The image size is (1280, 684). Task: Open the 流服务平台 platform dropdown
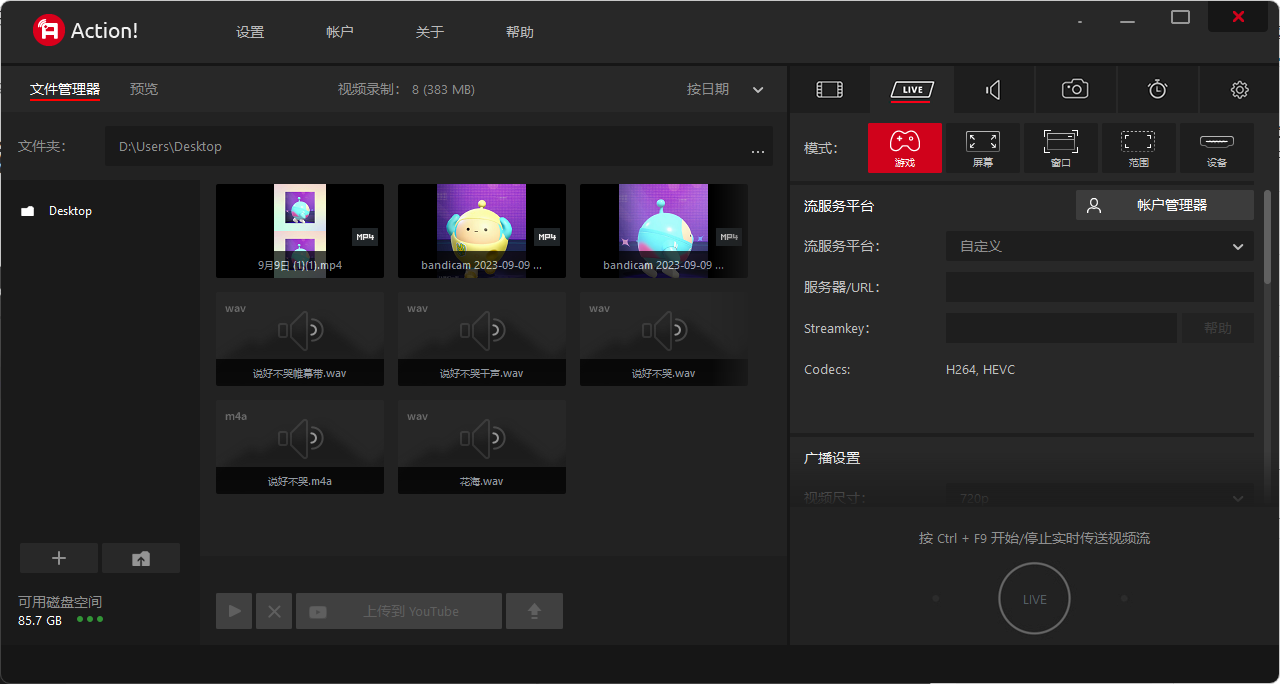click(1098, 246)
